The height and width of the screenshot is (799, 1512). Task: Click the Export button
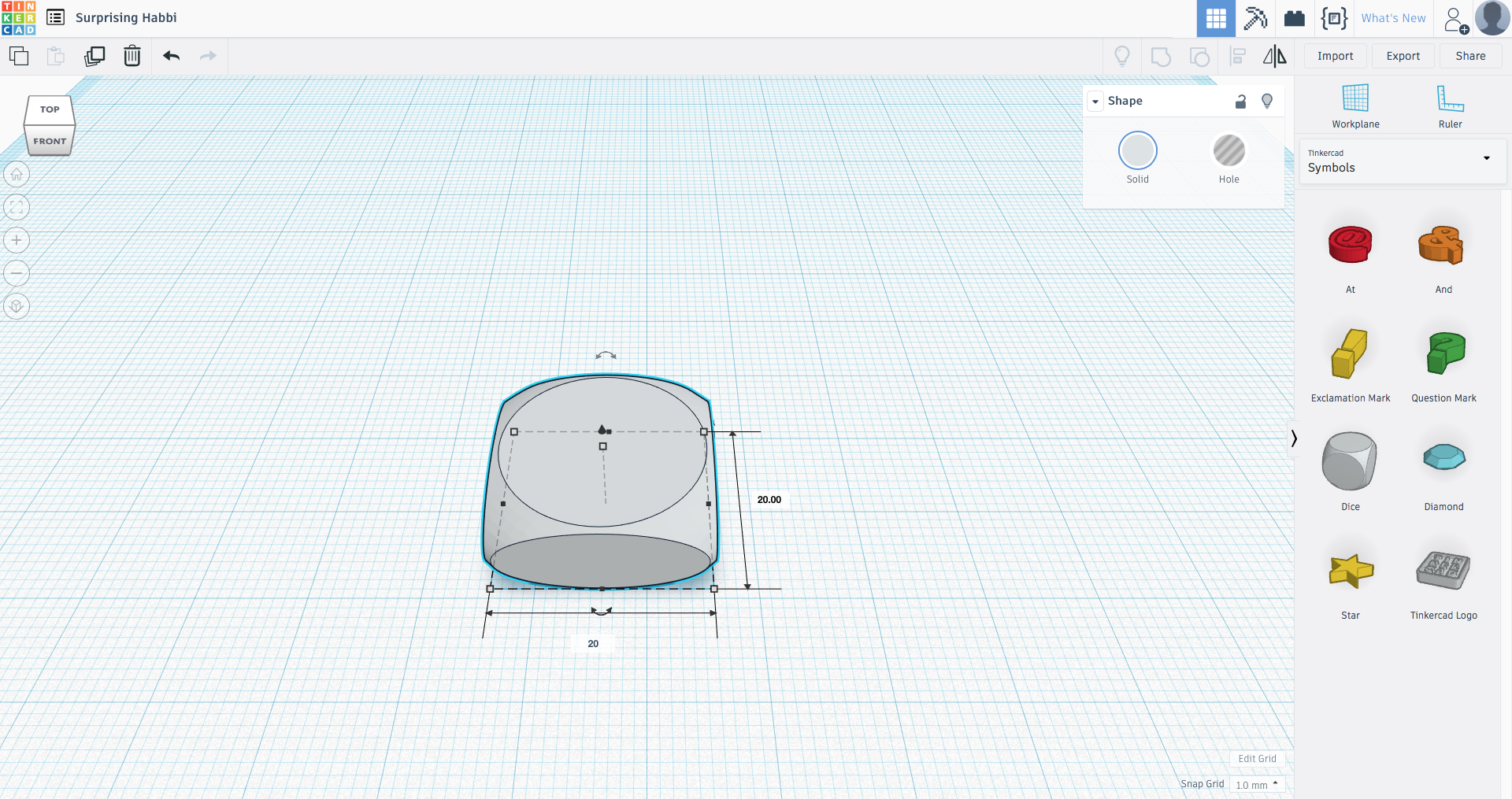coord(1403,56)
